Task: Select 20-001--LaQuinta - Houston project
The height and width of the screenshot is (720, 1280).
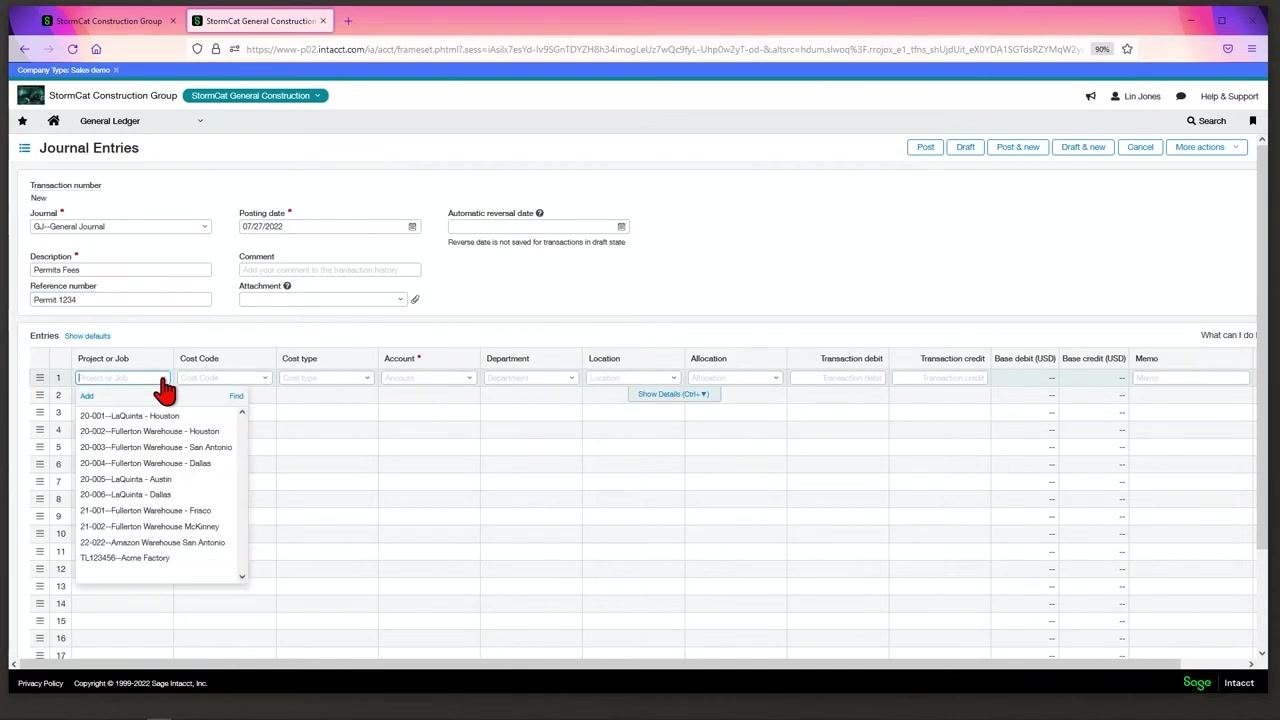Action: [x=130, y=416]
